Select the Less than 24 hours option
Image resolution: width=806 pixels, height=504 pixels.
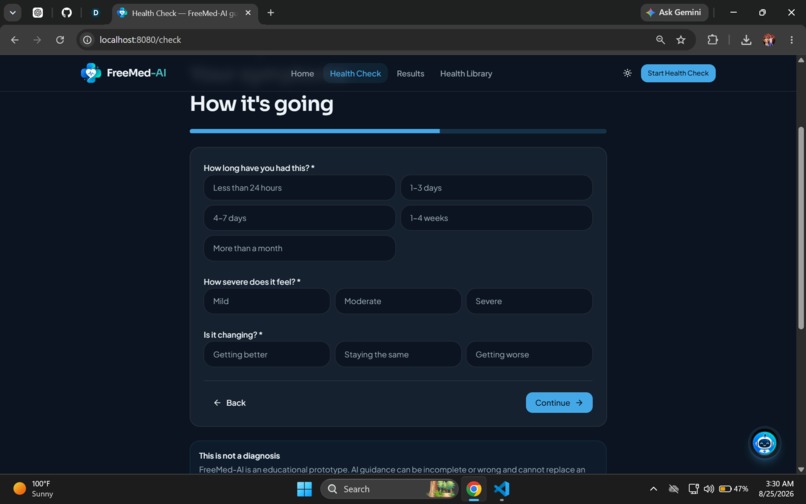click(x=299, y=188)
